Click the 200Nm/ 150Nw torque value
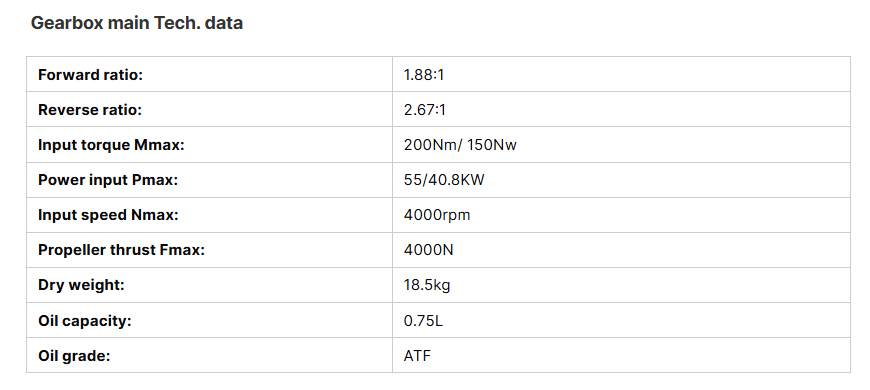The height and width of the screenshot is (390, 870). click(460, 145)
